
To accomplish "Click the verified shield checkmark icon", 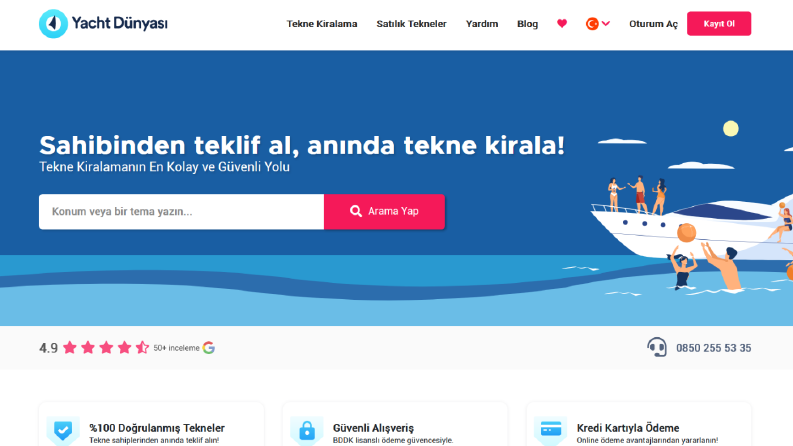I will (x=63, y=431).
